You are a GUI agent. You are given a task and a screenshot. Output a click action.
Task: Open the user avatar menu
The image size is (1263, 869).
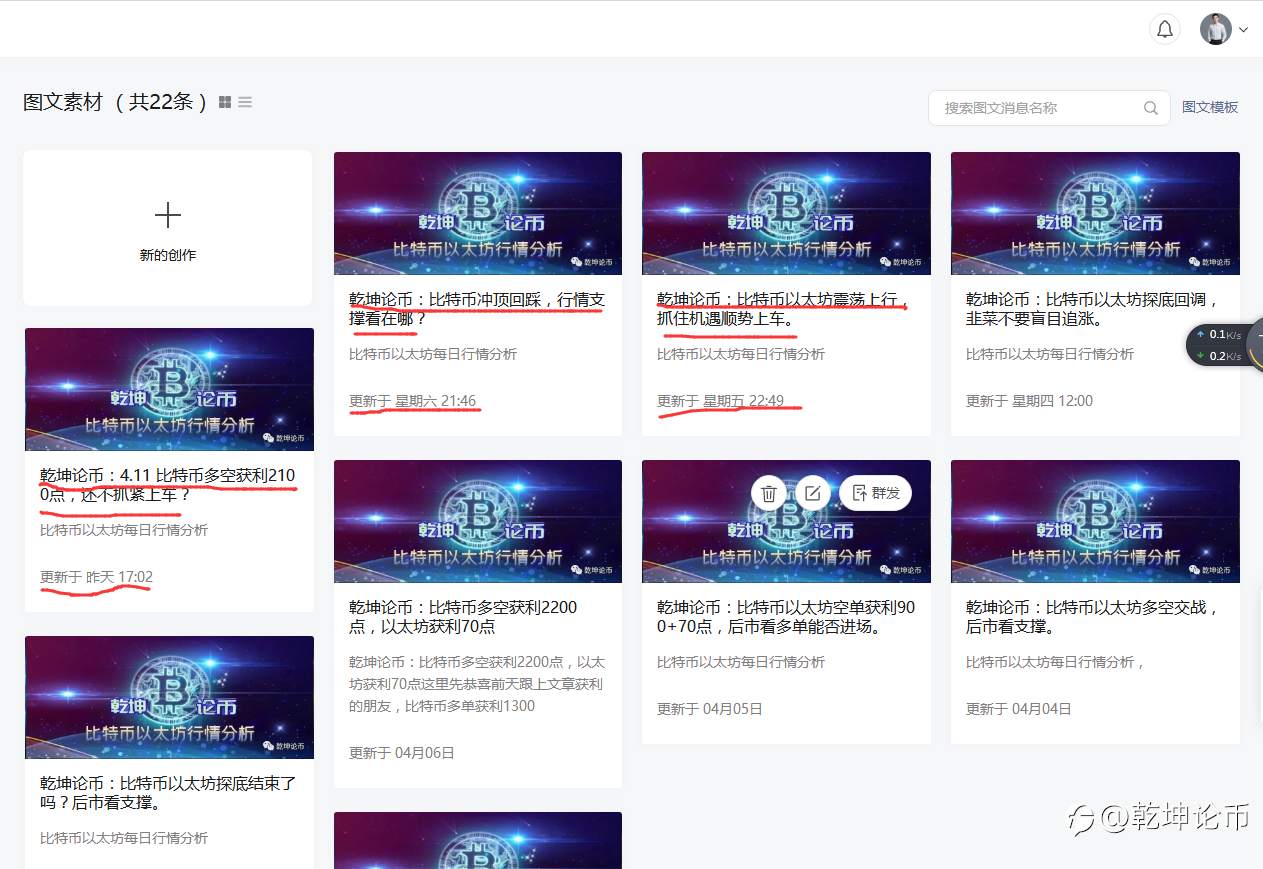[x=1216, y=29]
